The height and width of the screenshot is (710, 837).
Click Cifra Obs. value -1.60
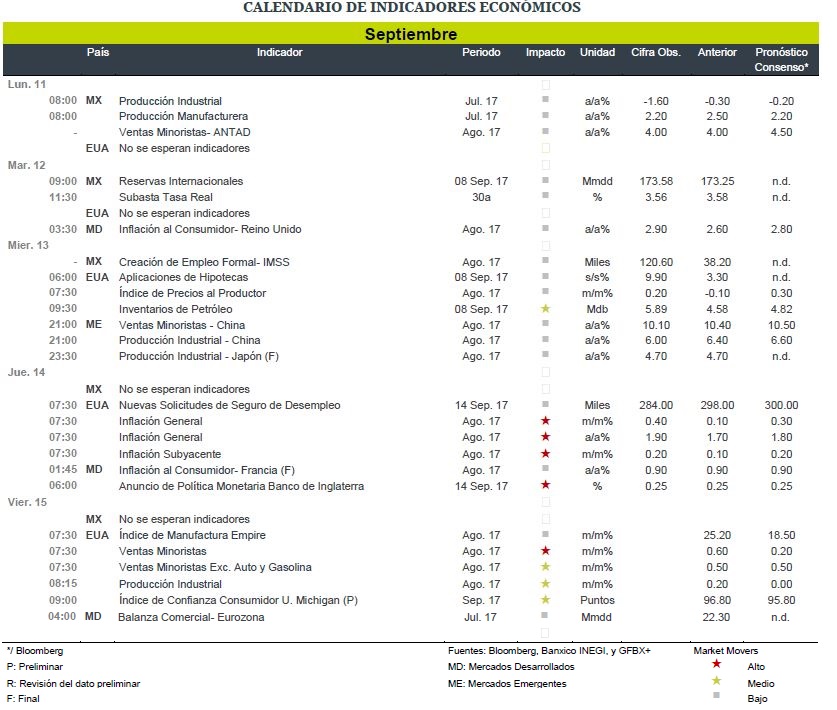[656, 101]
